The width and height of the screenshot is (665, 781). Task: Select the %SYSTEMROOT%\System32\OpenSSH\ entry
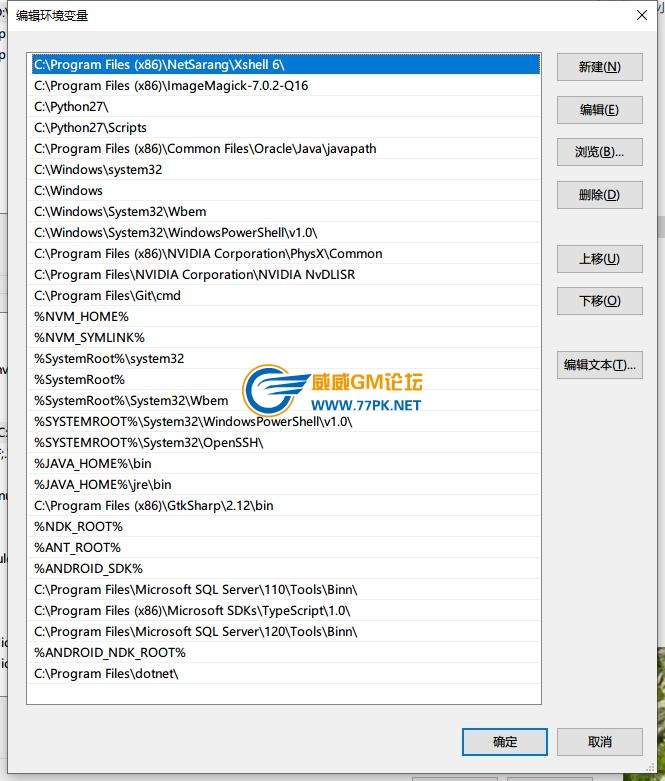[x=285, y=442]
